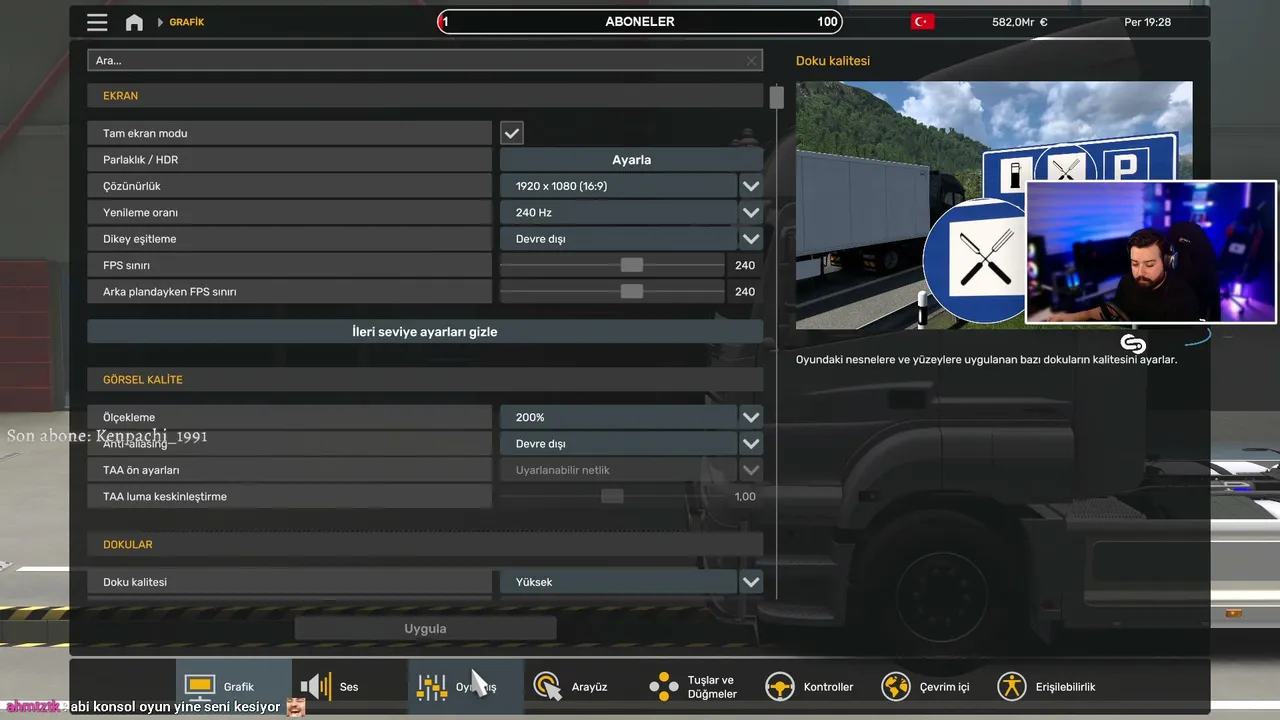Click İleri seviye ayarları gizle
Image resolution: width=1280 pixels, height=720 pixels.
(425, 332)
